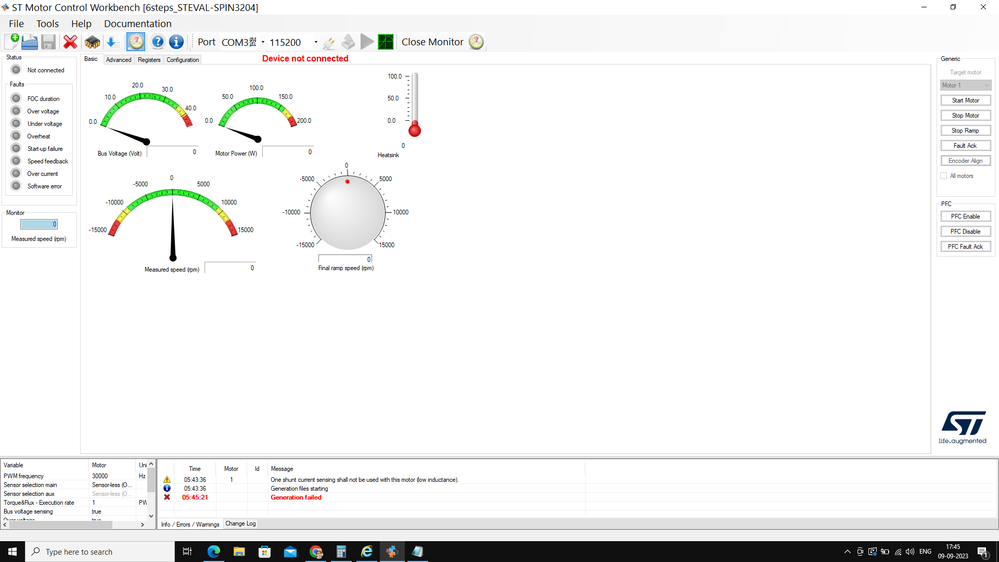999x562 pixels.
Task: Click the grey play arrow icon
Action: coord(367,42)
